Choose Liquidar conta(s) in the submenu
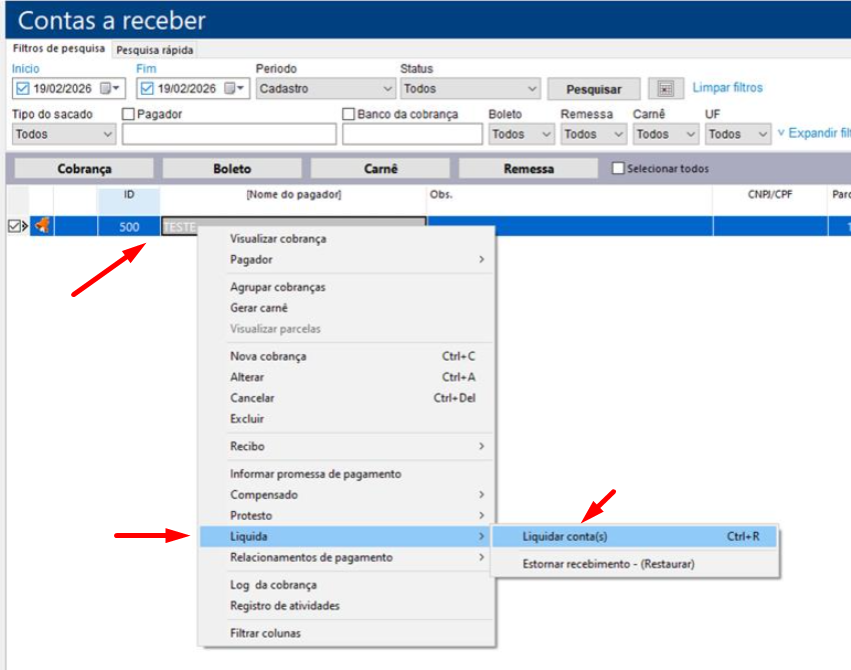Viewport: 851px width, 670px height. pos(565,537)
